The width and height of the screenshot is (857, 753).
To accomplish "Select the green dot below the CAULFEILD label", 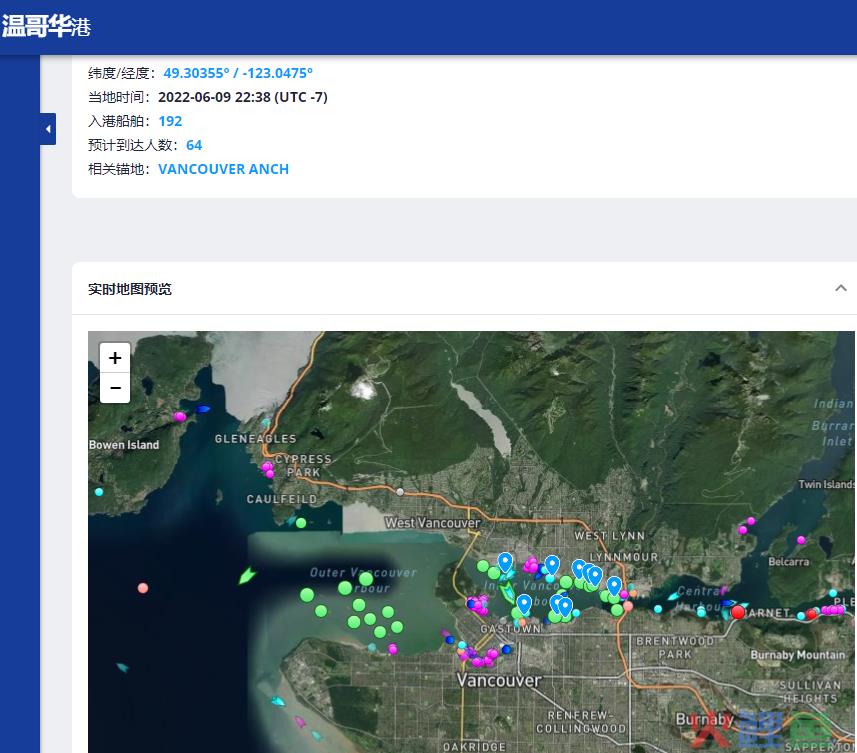I will click(x=301, y=523).
